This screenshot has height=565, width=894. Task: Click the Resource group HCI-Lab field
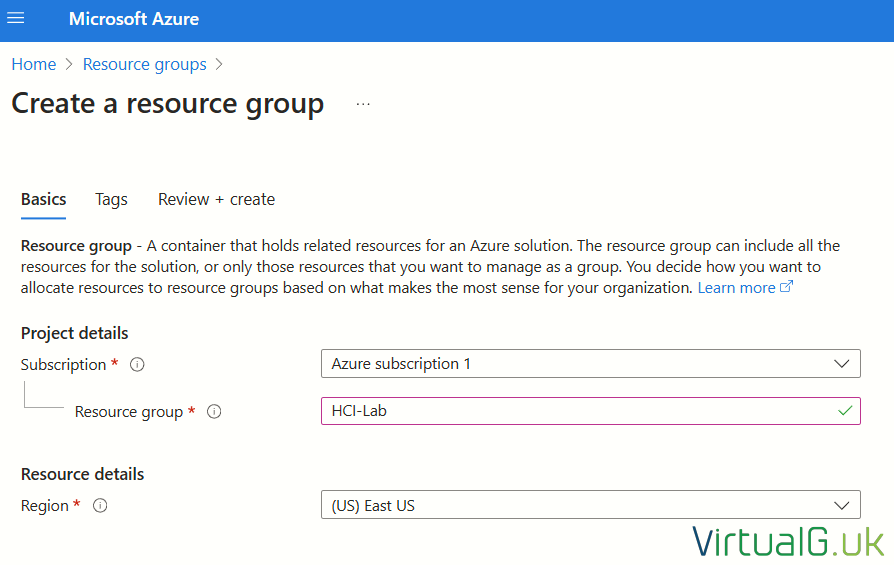click(591, 411)
